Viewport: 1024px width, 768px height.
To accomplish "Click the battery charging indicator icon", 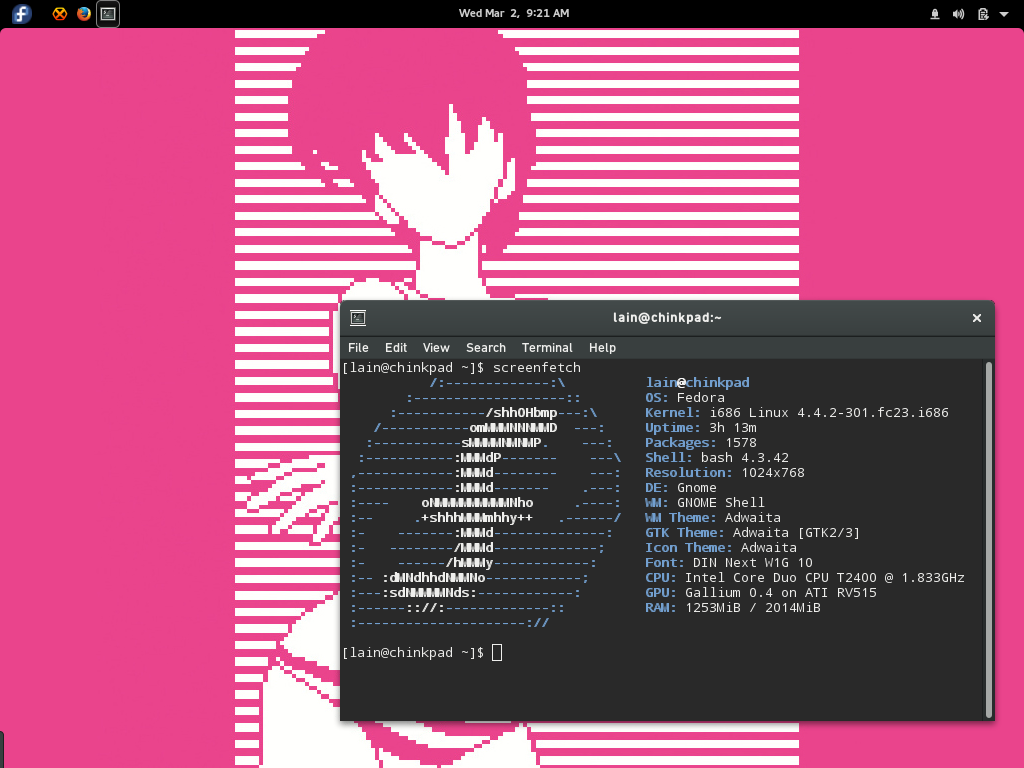I will (x=983, y=14).
